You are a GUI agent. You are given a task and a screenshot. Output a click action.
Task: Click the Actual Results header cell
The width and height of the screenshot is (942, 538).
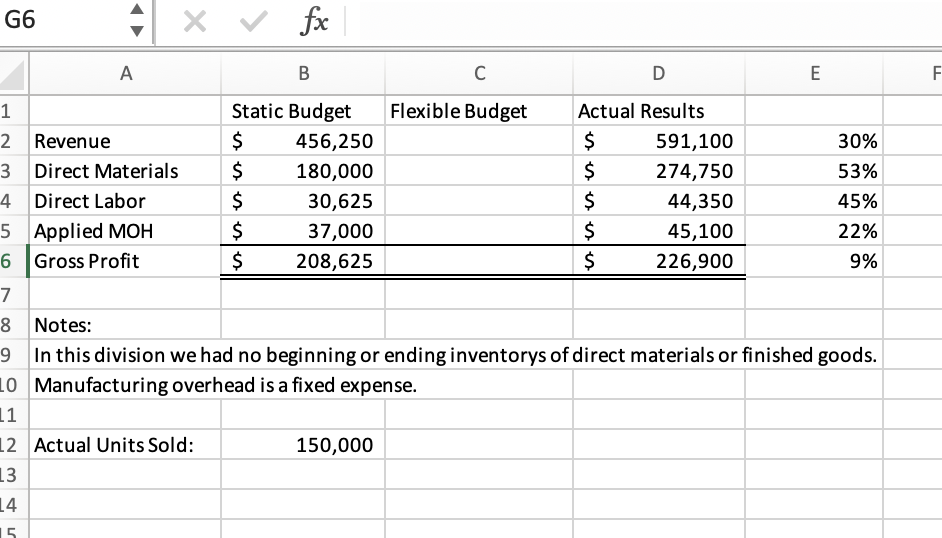pyautogui.click(x=659, y=110)
